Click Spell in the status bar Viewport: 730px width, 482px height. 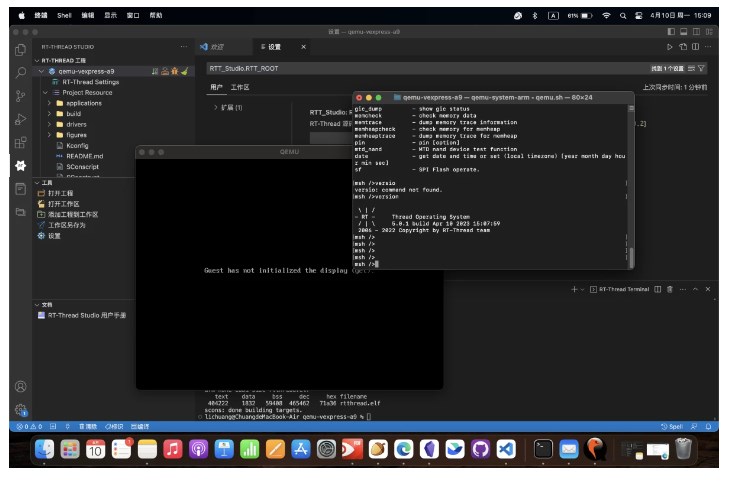click(x=672, y=427)
